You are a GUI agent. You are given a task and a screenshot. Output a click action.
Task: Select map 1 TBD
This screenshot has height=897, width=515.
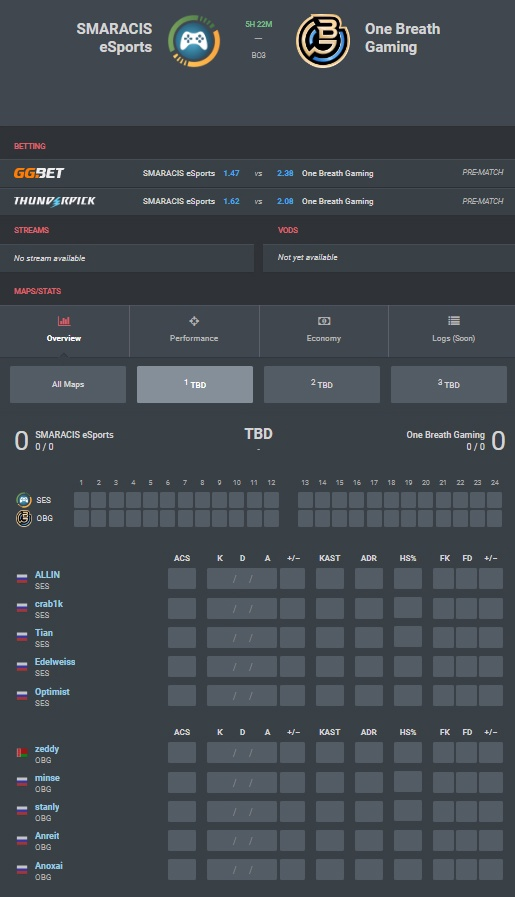coord(195,384)
